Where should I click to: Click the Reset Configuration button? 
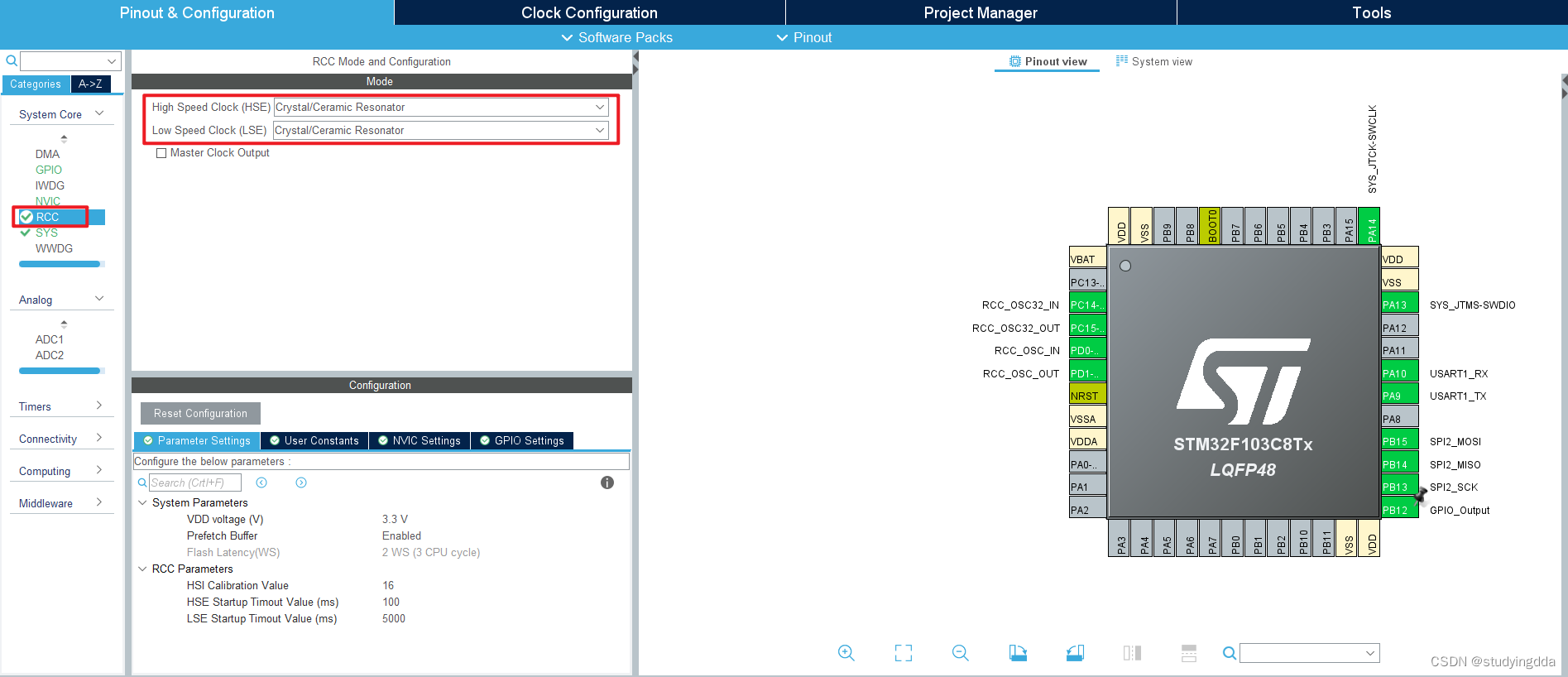coord(200,413)
